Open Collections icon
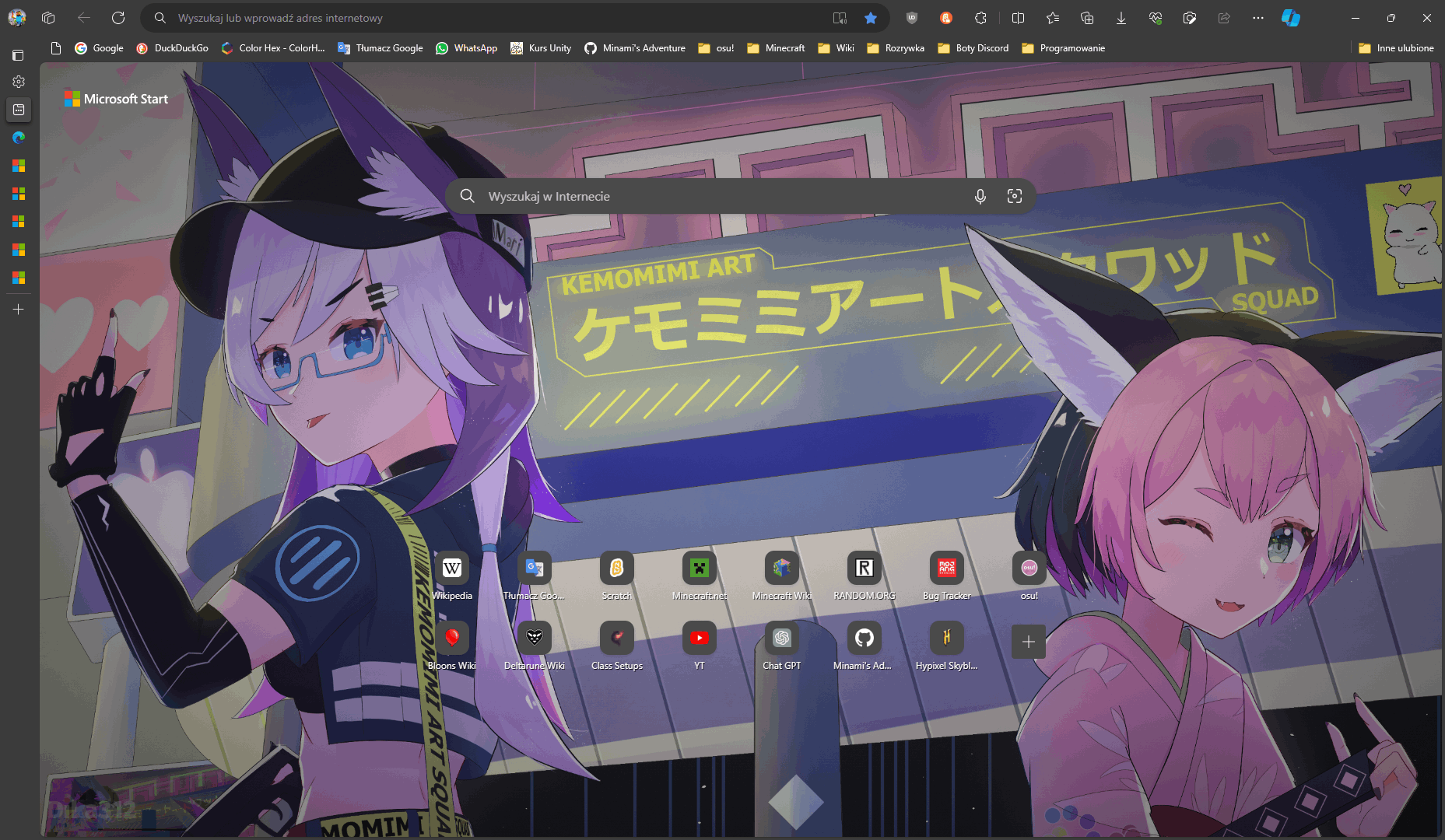1445x840 pixels. [x=1087, y=18]
